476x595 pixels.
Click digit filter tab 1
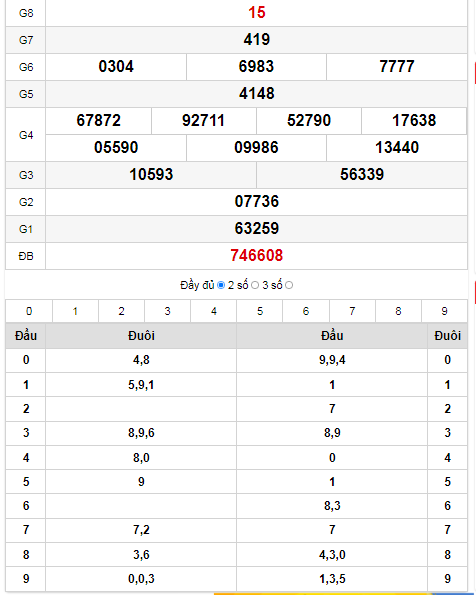75,311
